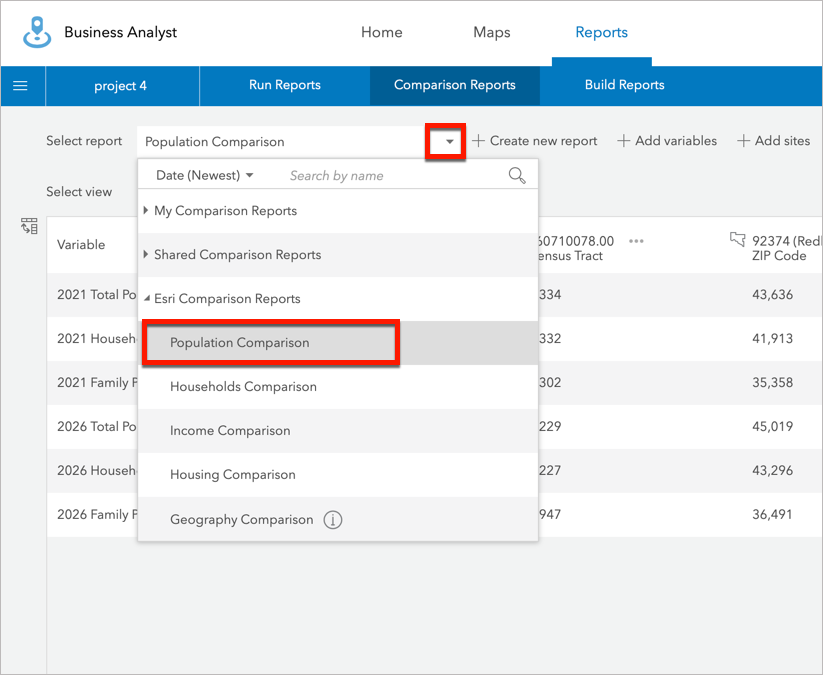Open the hamburger menu icon
This screenshot has width=823, height=675.
point(20,86)
